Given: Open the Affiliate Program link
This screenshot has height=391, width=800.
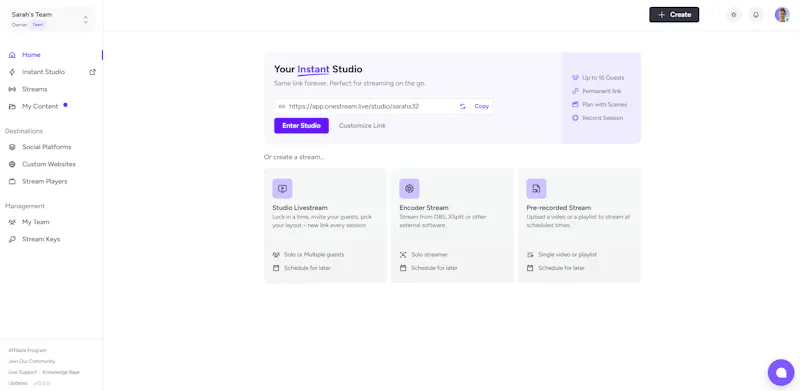Looking at the screenshot, I should pos(28,351).
